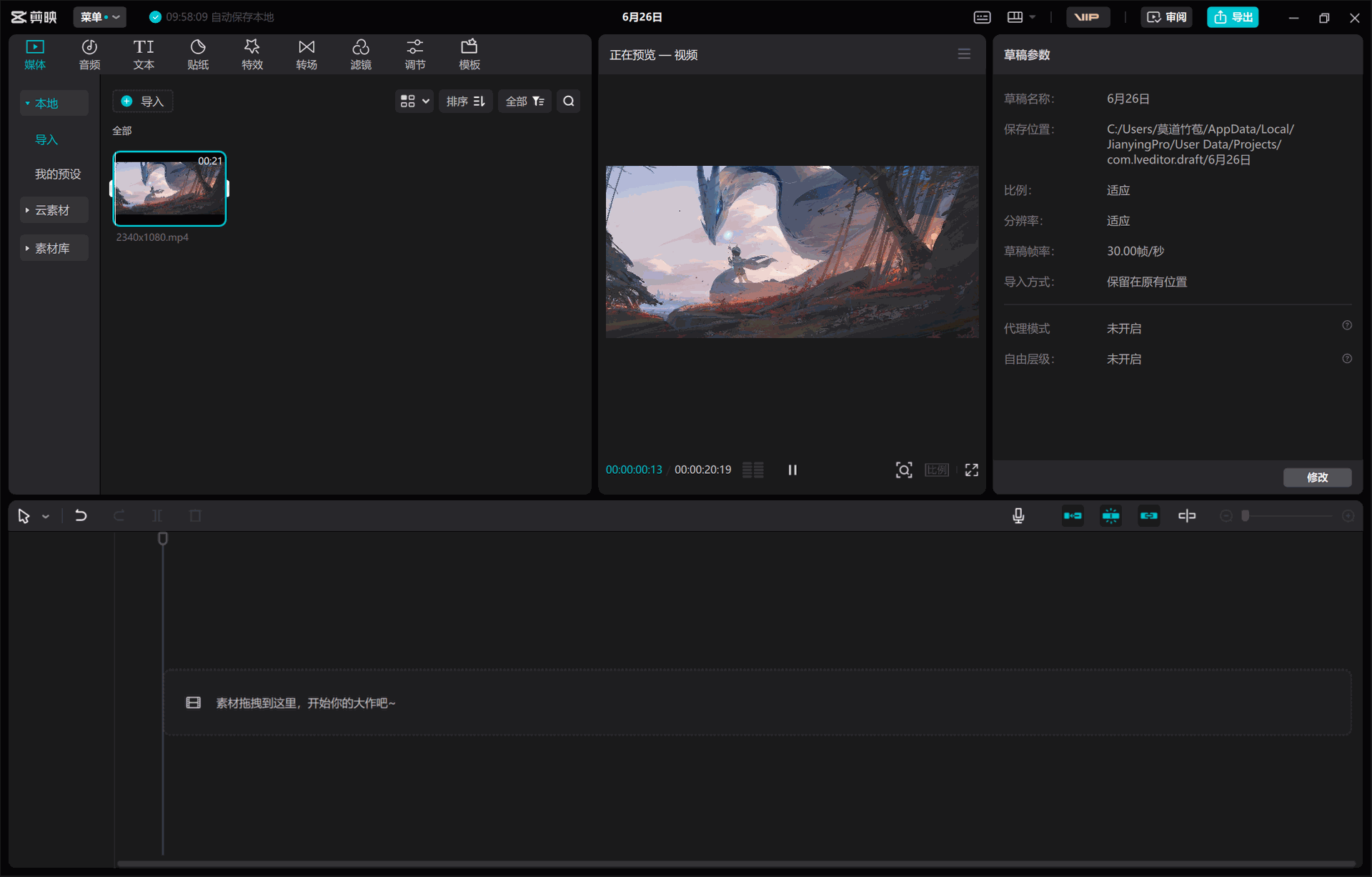Screen dimensions: 1372x877
Task: Click the 30.00帧/秒 frame rate value
Action: click(x=1135, y=251)
